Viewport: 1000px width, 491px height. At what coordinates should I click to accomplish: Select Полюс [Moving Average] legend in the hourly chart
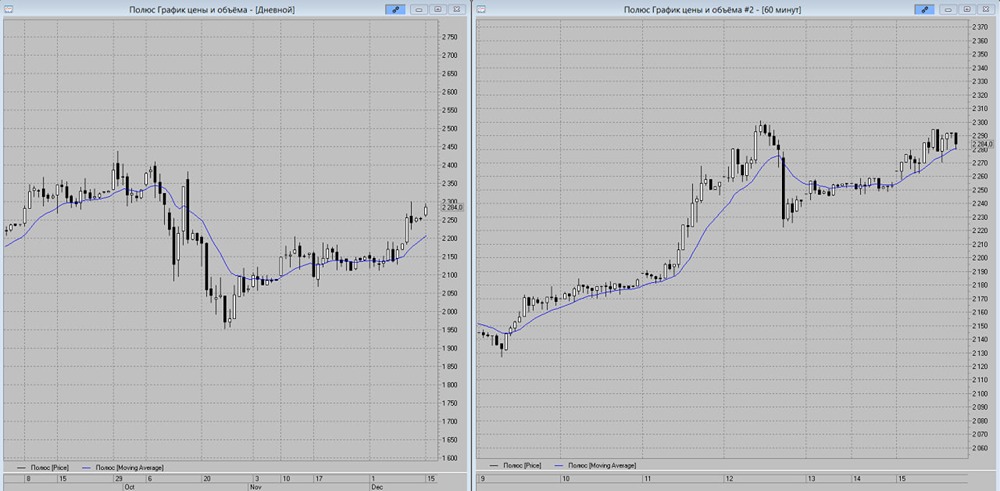(x=595, y=466)
